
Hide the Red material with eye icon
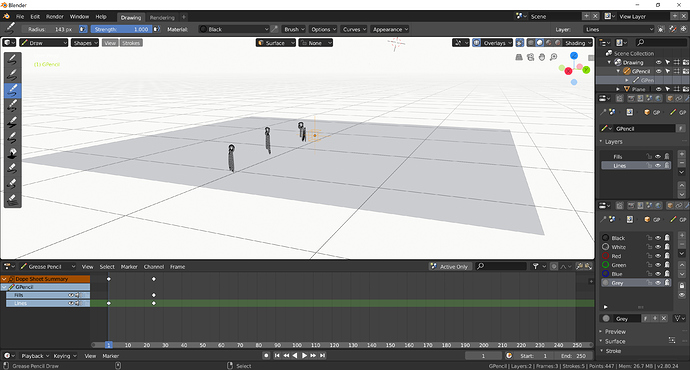658,256
